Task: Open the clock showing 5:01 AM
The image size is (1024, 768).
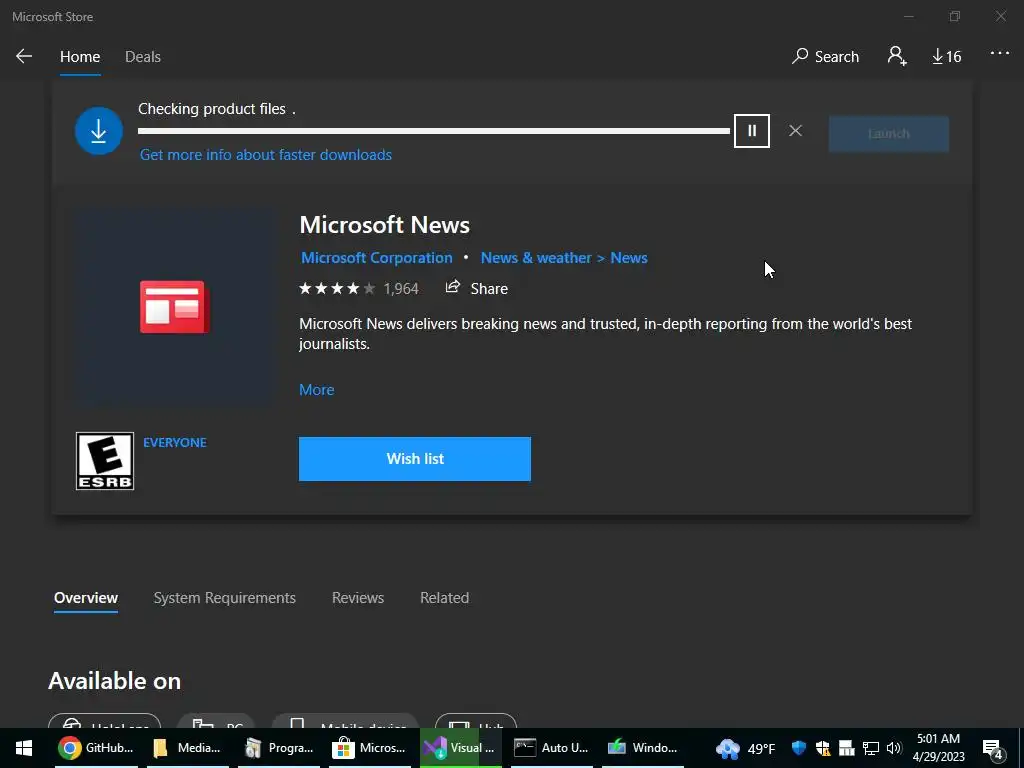Action: click(x=938, y=748)
